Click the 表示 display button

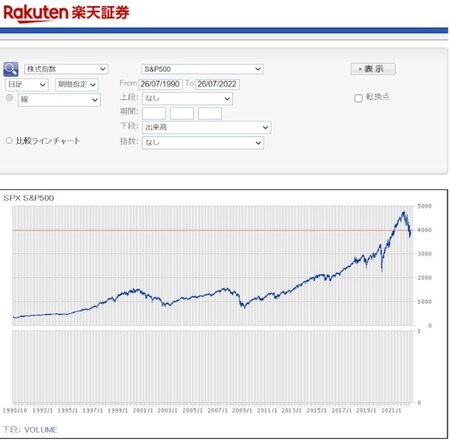click(373, 69)
